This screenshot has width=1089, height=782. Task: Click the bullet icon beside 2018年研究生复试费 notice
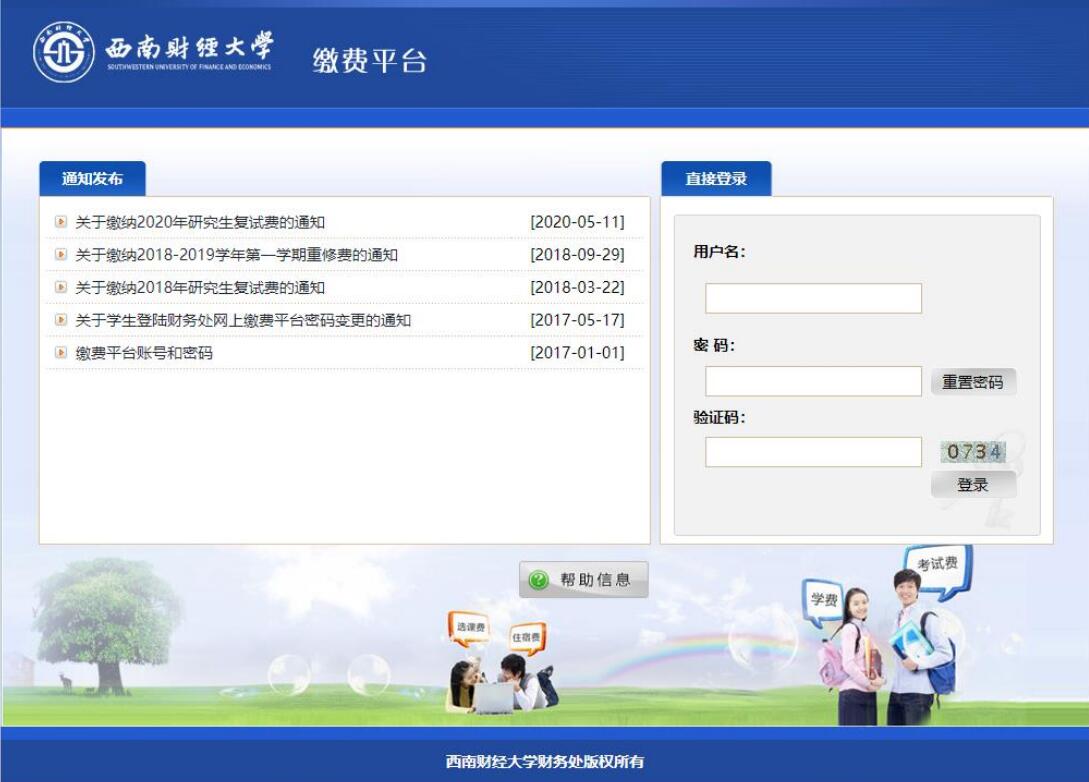[x=61, y=288]
